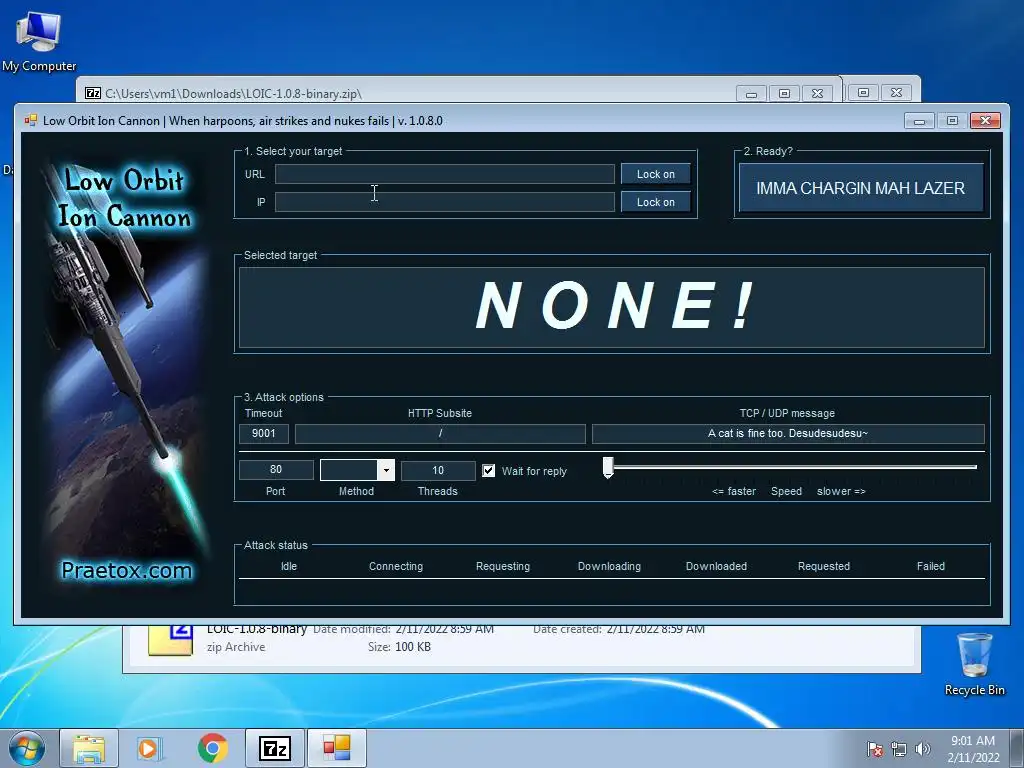The width and height of the screenshot is (1024, 768).
Task: Maximize the 7-Zip window
Action: point(784,93)
